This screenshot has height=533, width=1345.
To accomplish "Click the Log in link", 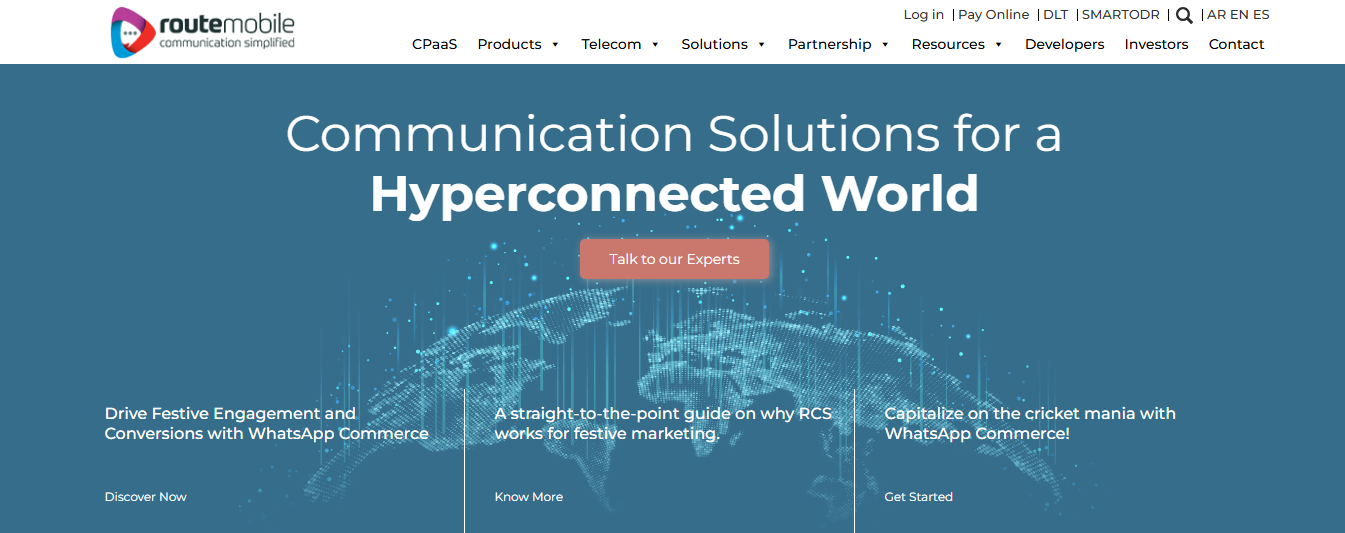I will tap(923, 15).
